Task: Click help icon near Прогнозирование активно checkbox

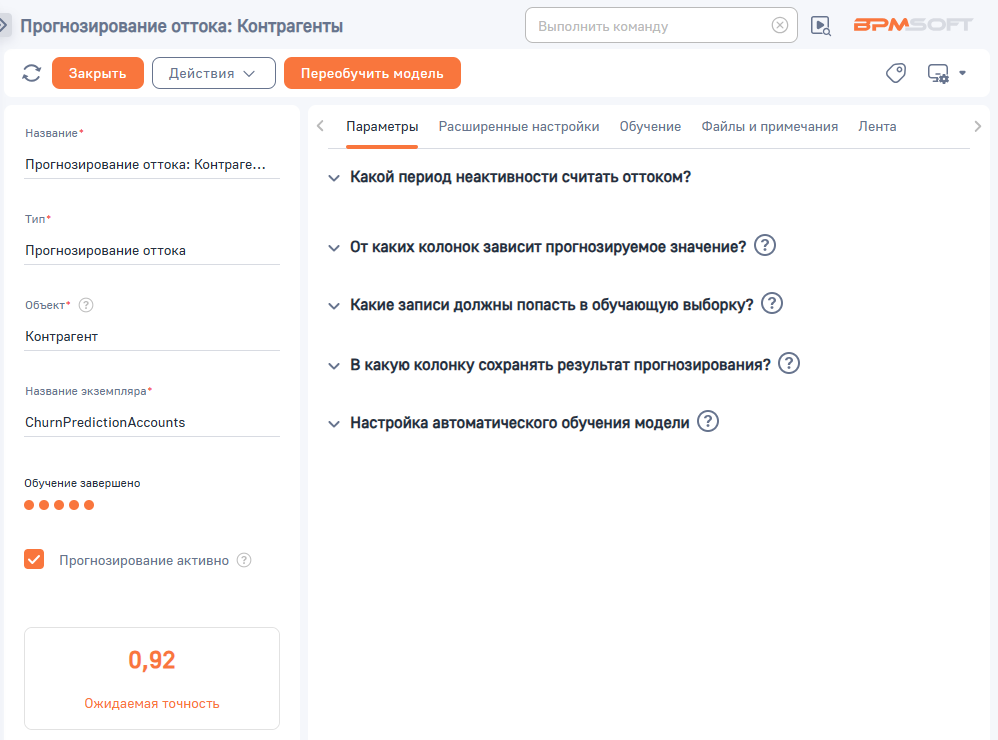Action: [244, 560]
